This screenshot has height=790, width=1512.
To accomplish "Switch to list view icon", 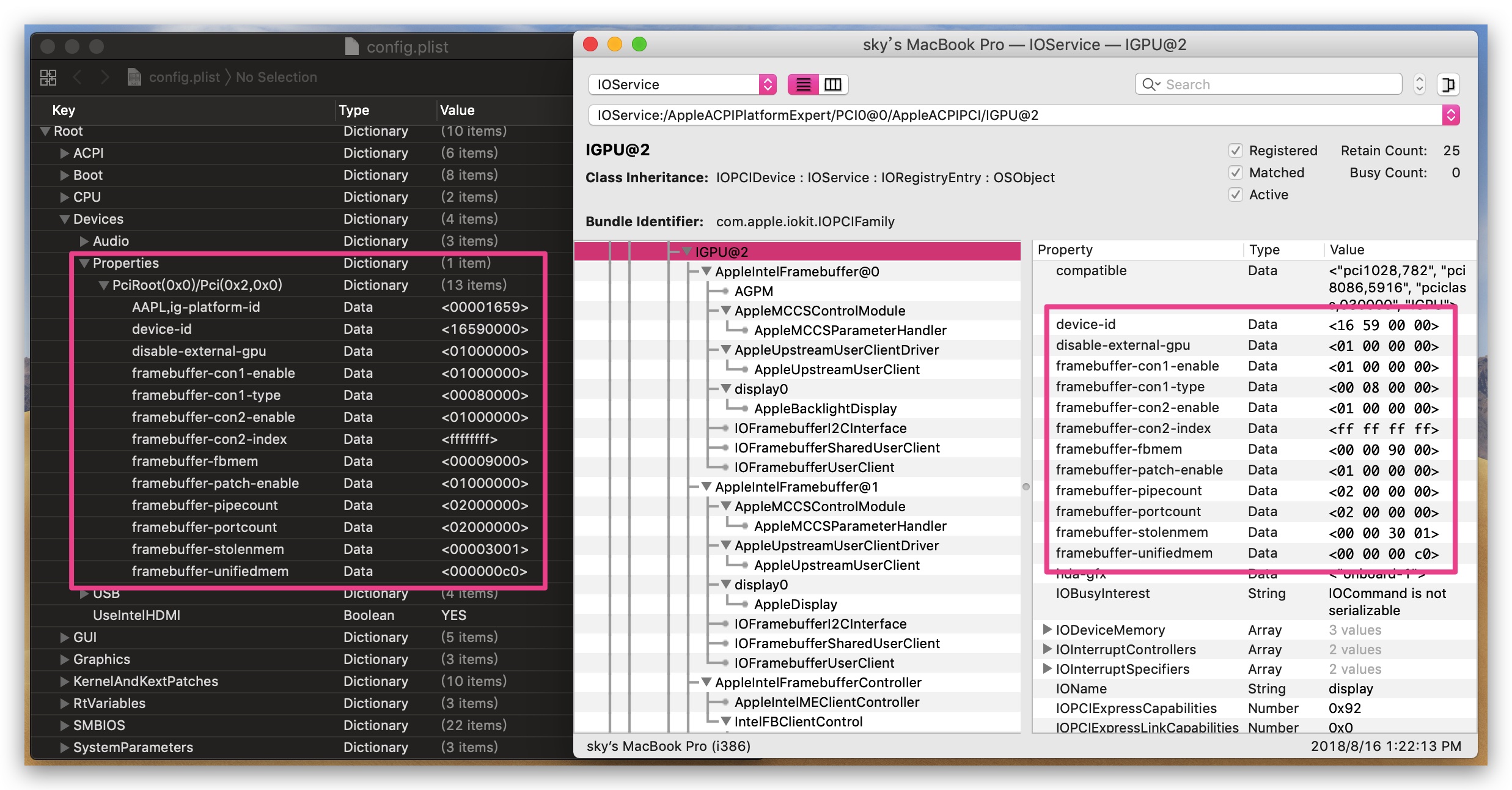I will pyautogui.click(x=803, y=84).
